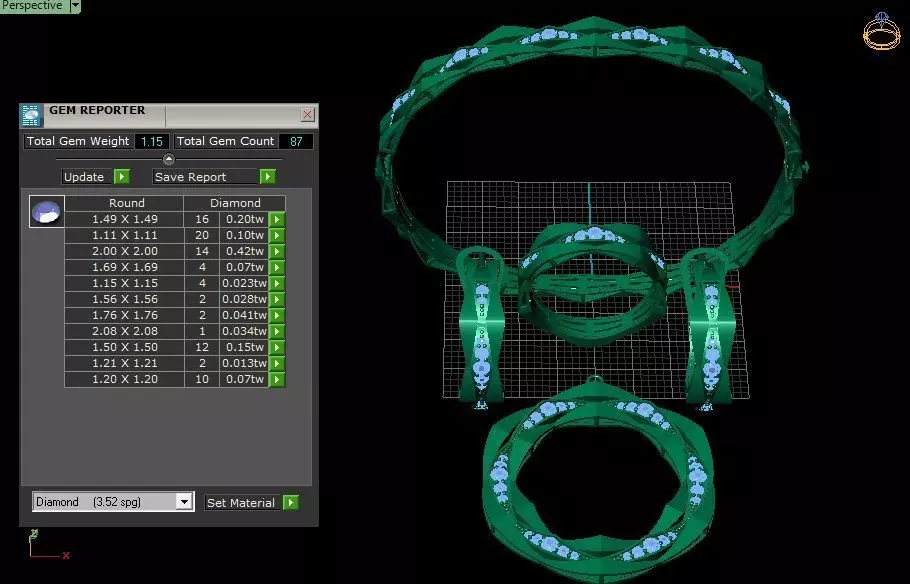Open the Perspective viewport dropdown arrow

[x=75, y=6]
